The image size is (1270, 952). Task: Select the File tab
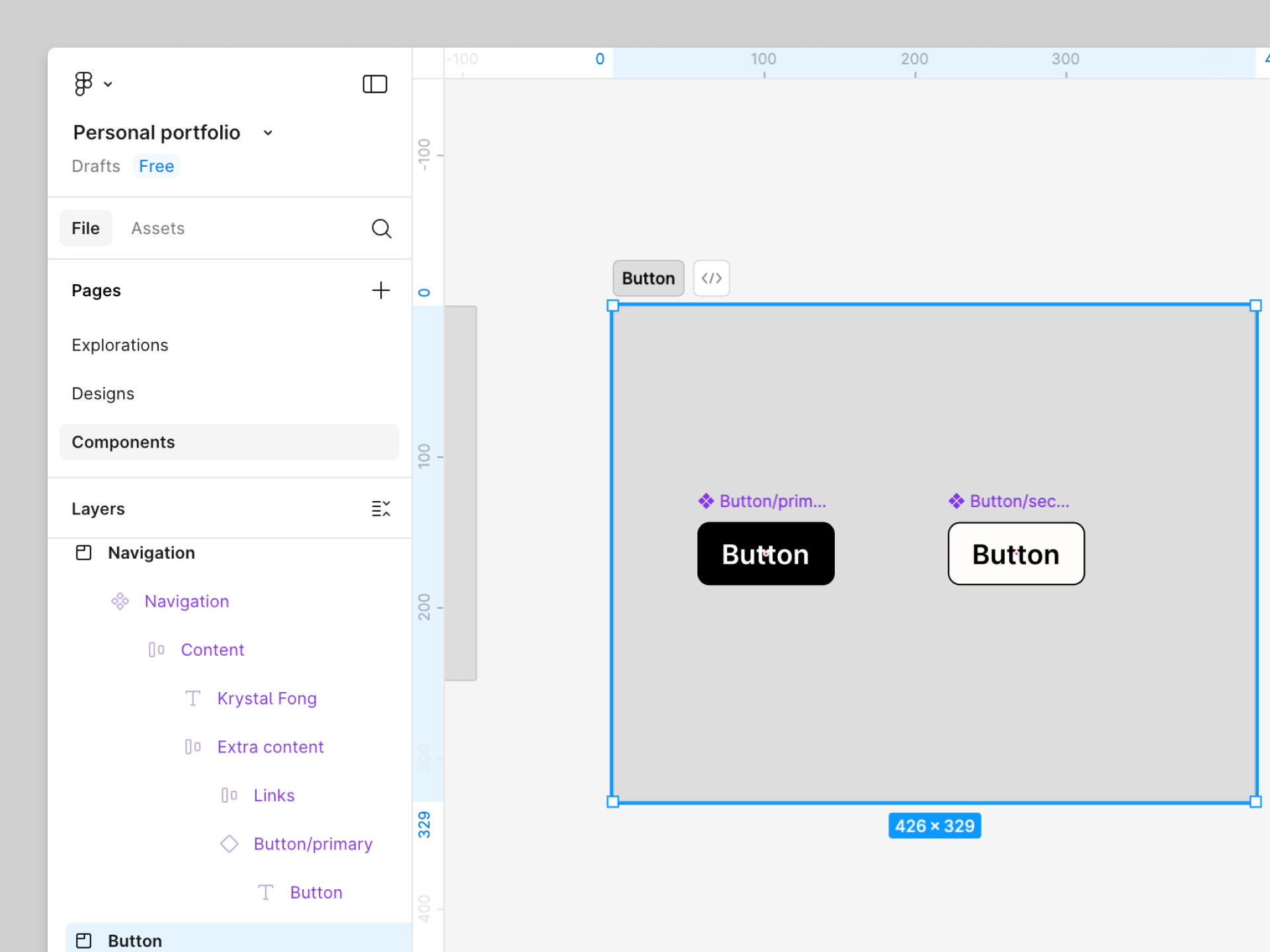coord(85,228)
